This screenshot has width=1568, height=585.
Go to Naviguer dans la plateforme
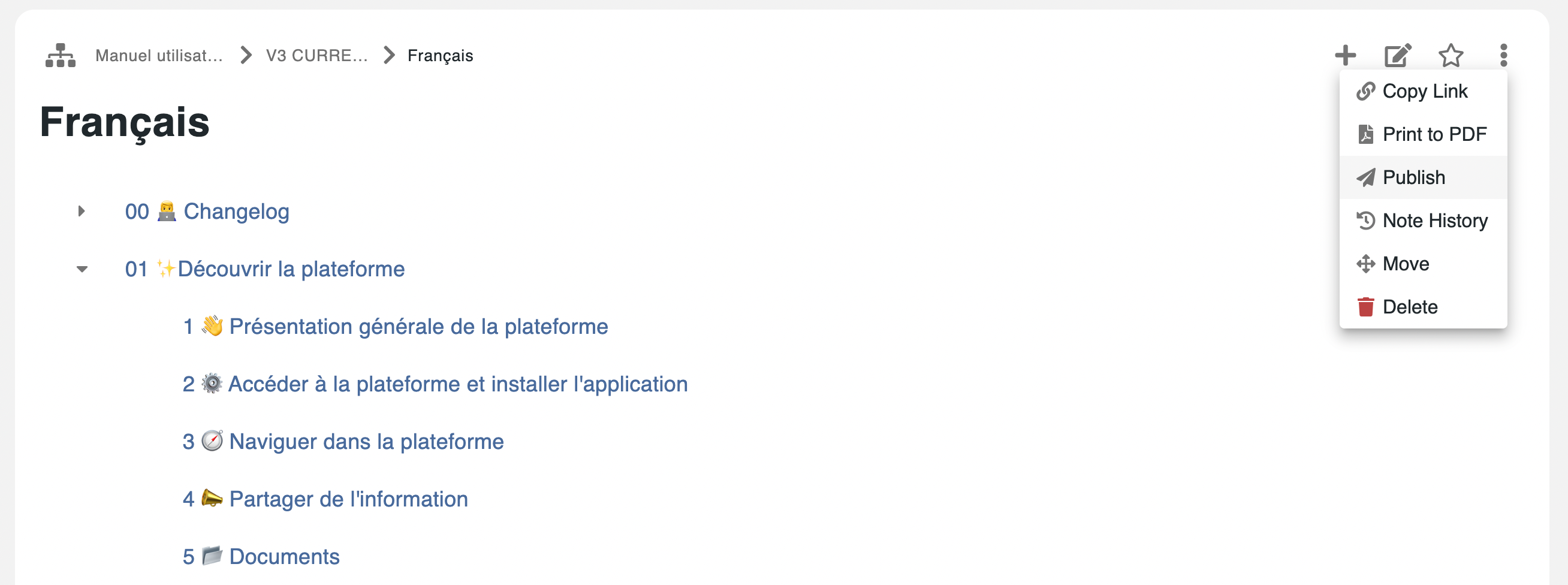(x=366, y=442)
